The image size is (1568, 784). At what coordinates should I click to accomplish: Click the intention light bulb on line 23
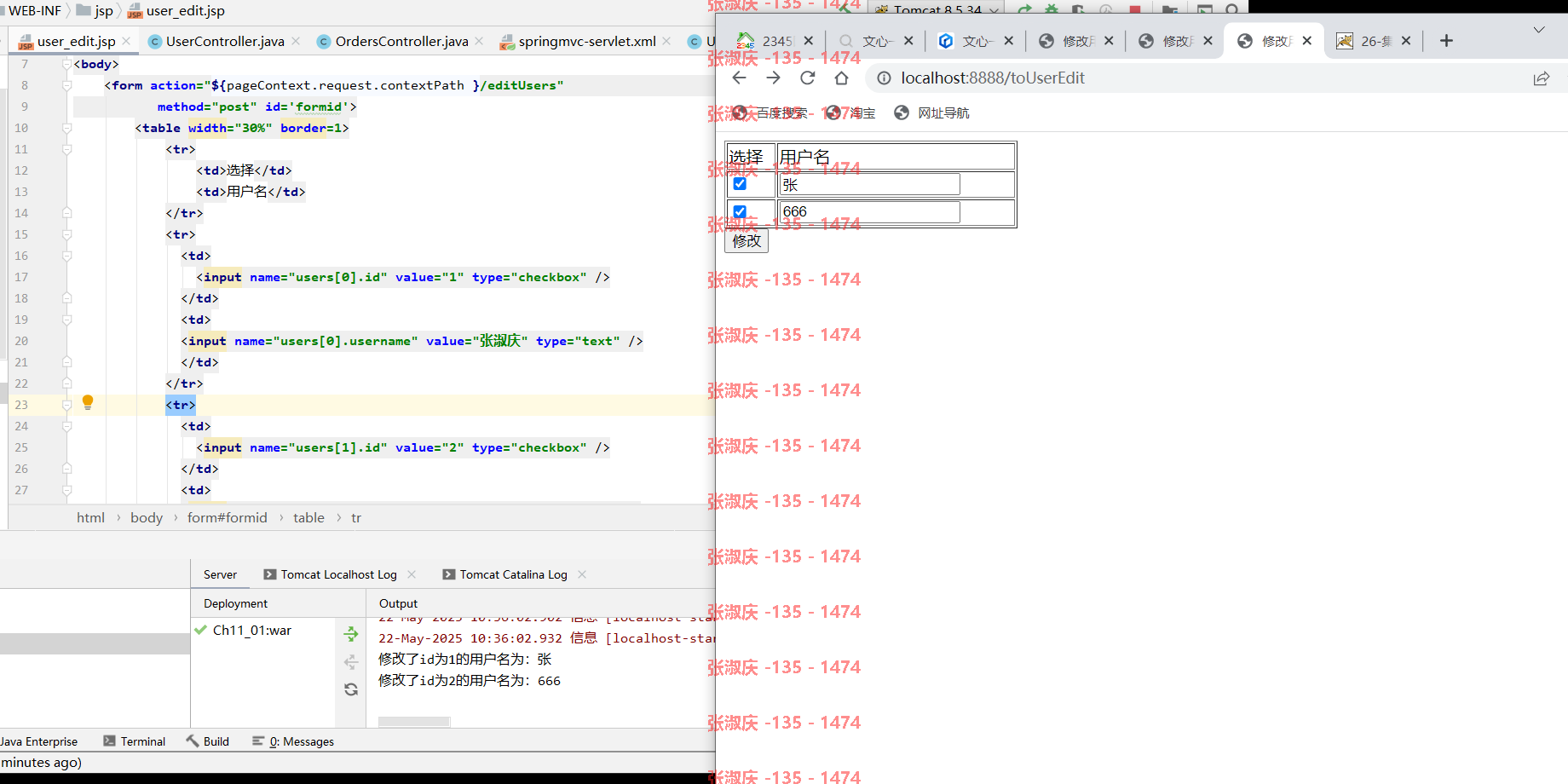click(x=88, y=403)
